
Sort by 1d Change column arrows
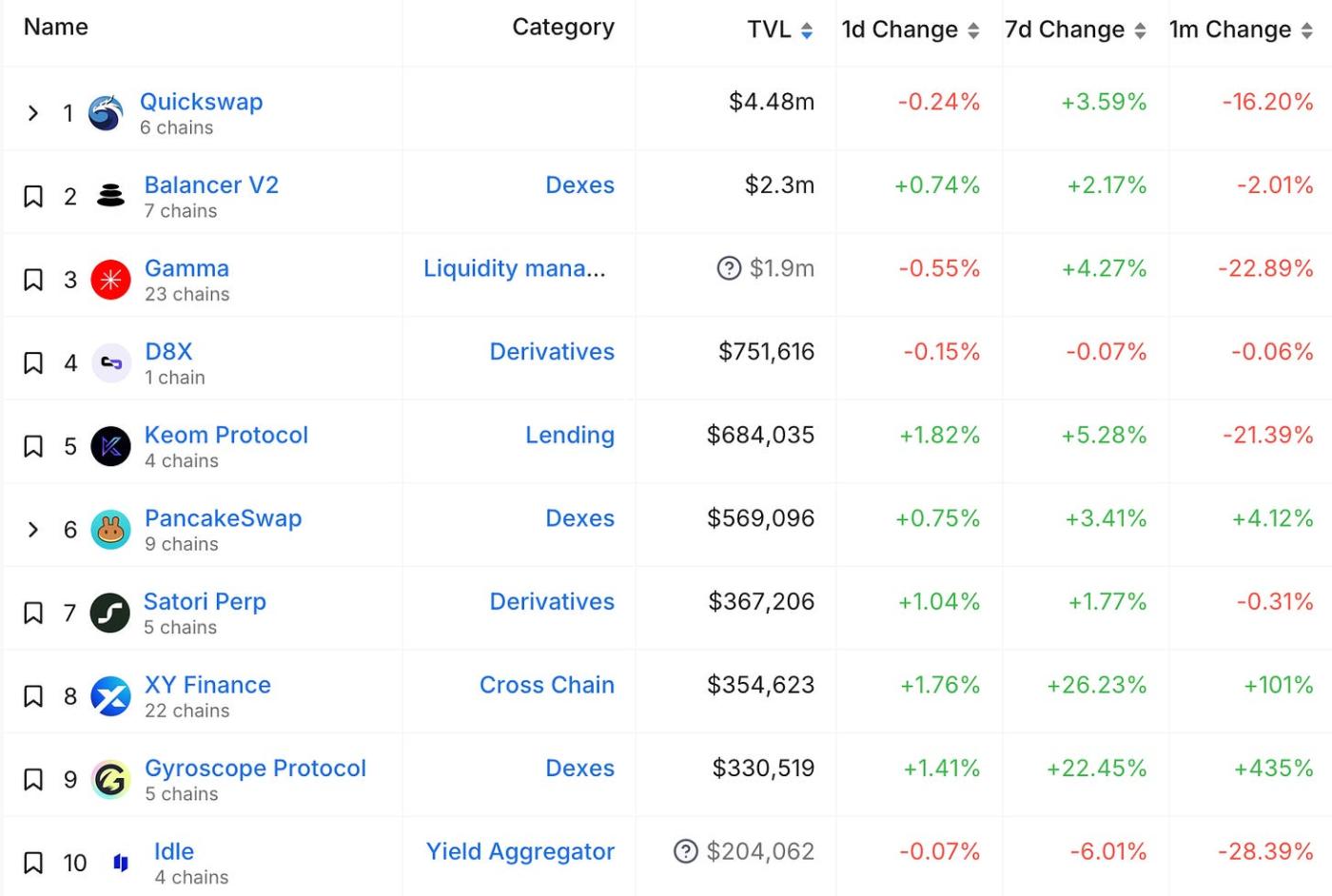coord(973,30)
